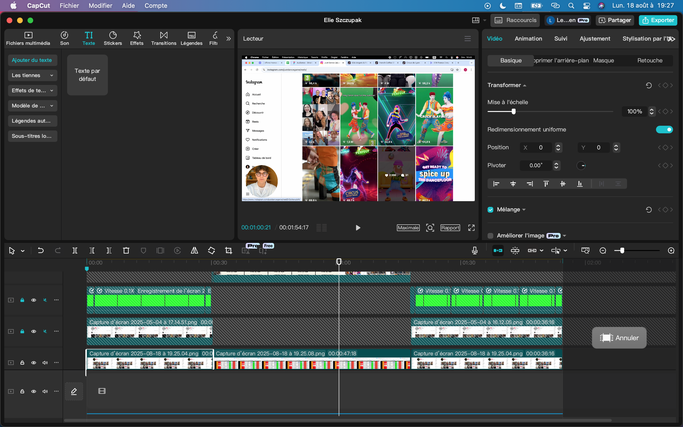The image size is (683, 427).
Task: Switch to the Animation tab
Action: pyautogui.click(x=528, y=39)
